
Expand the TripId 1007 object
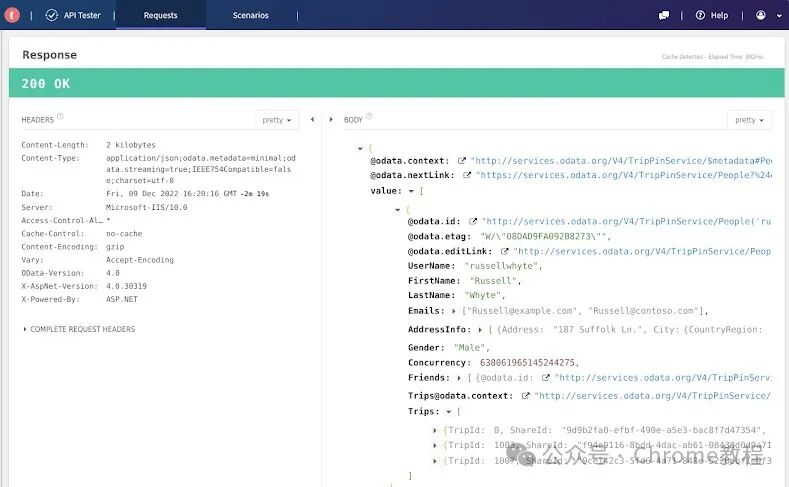435,461
